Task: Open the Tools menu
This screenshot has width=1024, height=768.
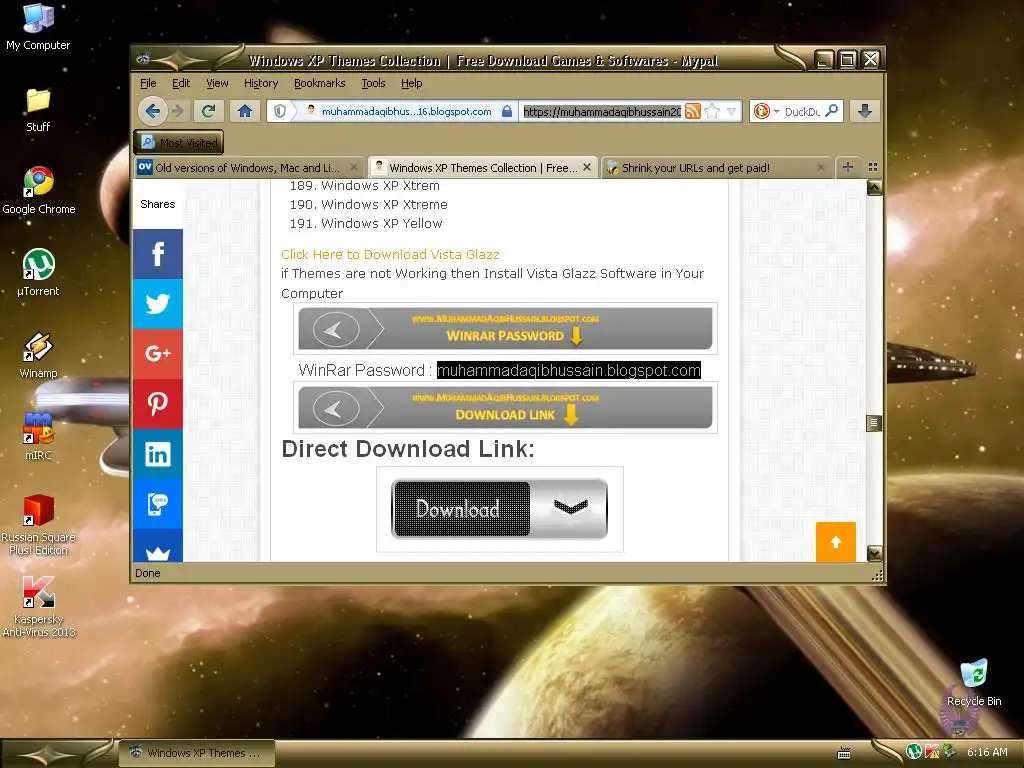Action: click(x=373, y=83)
